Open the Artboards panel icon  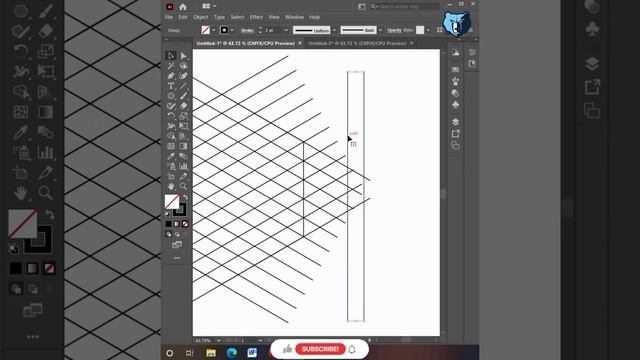point(456,145)
